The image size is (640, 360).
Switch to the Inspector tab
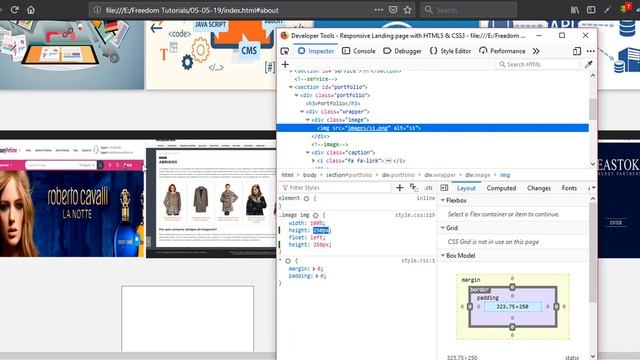pos(316,51)
